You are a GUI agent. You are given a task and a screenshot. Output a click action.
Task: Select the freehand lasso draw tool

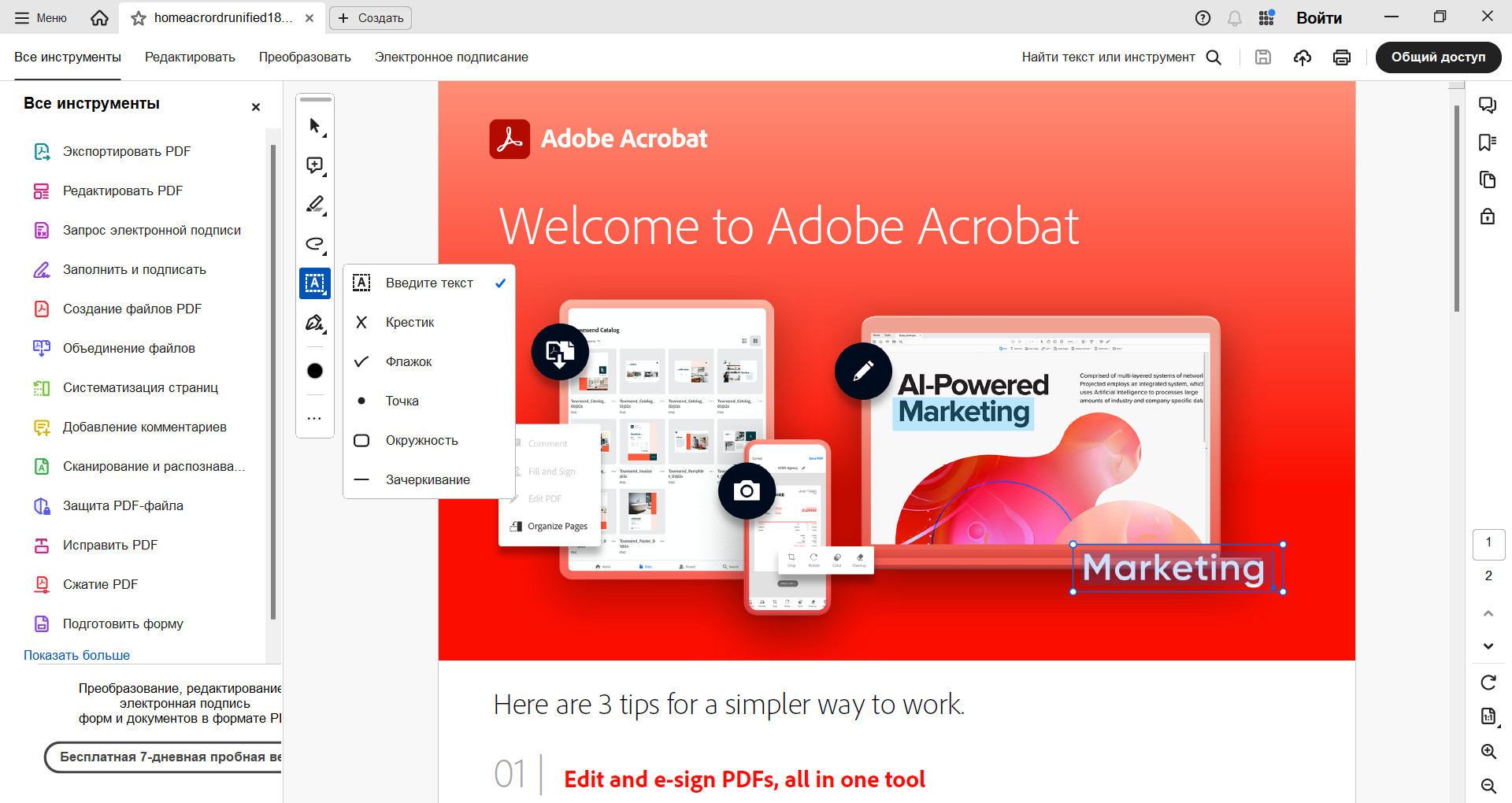click(x=315, y=244)
